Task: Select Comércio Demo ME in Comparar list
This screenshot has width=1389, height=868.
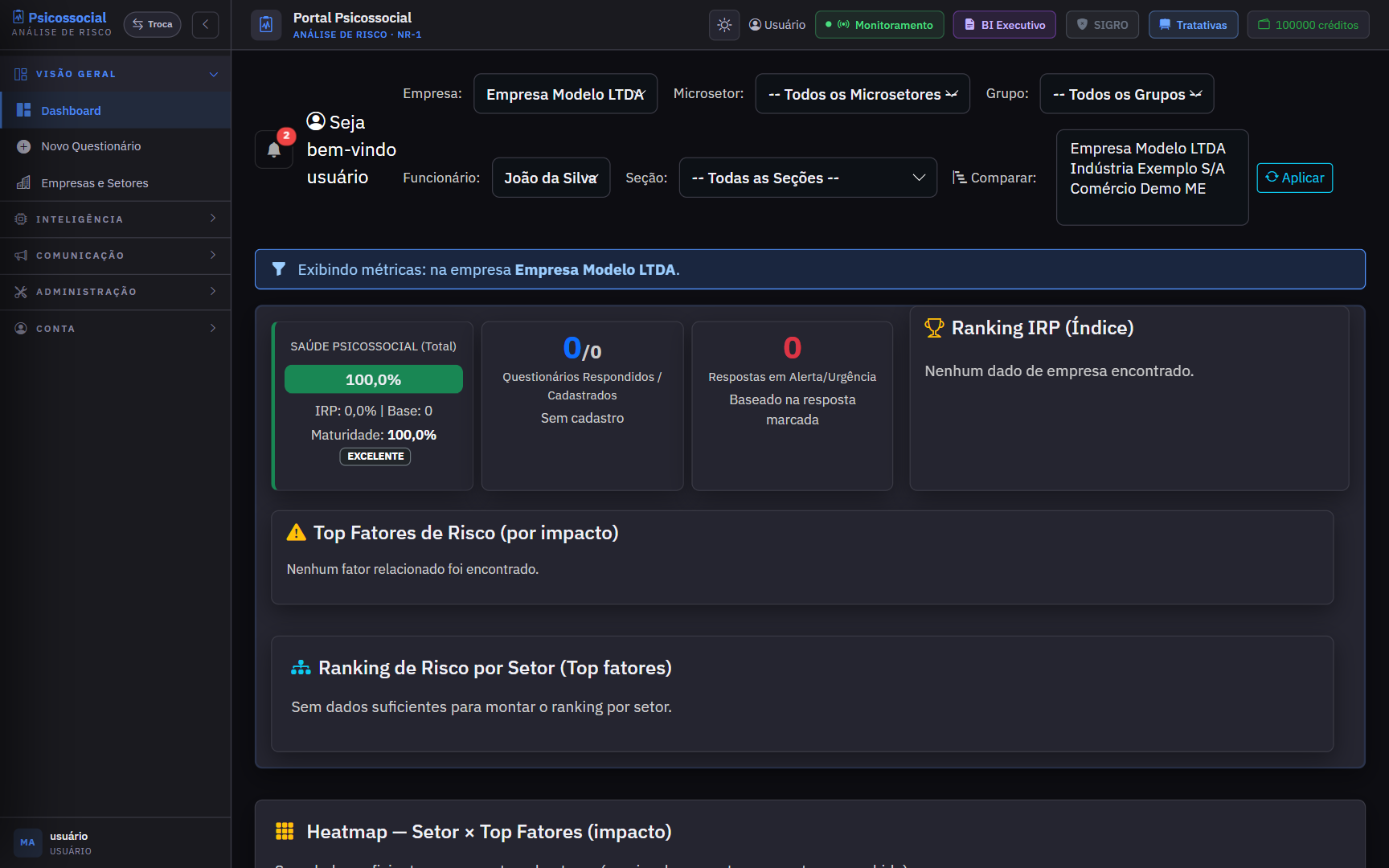Action: (1137, 189)
